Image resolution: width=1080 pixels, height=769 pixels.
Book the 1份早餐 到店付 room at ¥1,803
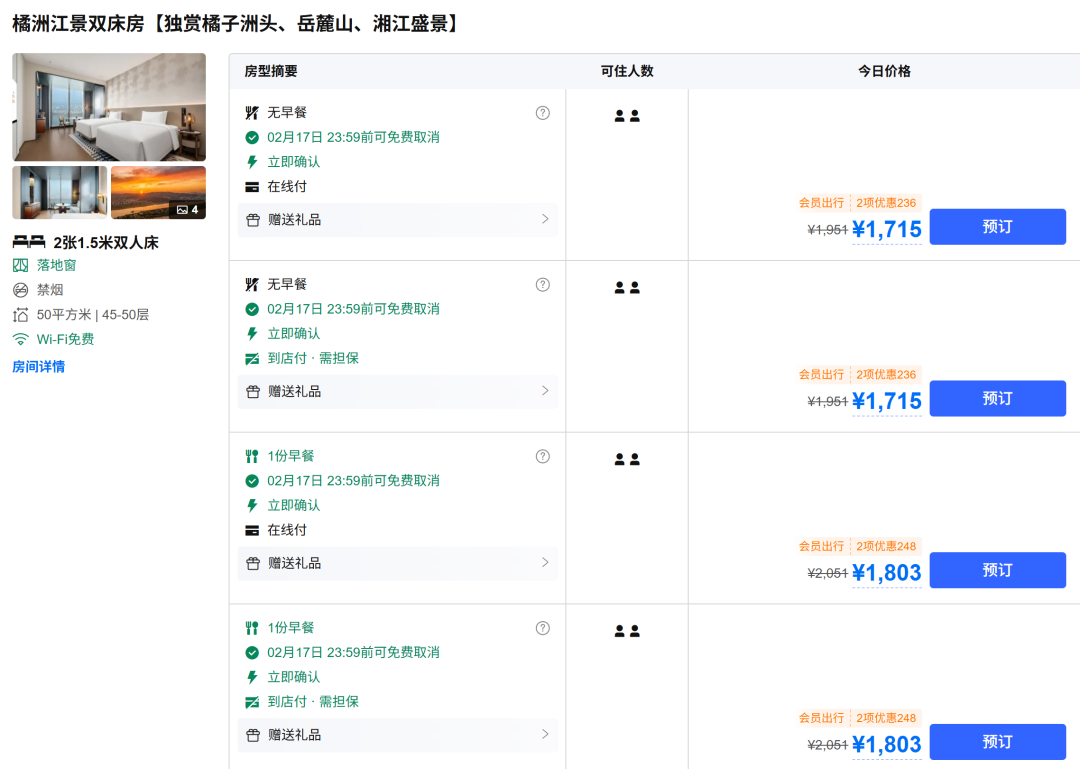[x=997, y=741]
